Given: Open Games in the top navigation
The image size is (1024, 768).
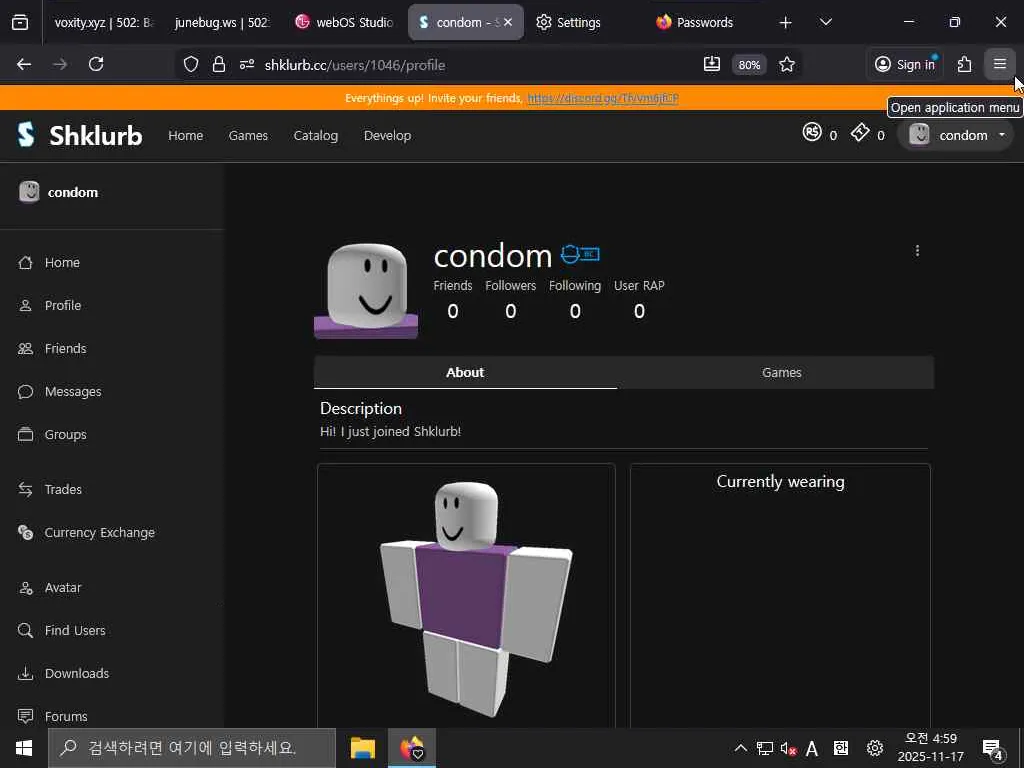Looking at the screenshot, I should point(248,135).
